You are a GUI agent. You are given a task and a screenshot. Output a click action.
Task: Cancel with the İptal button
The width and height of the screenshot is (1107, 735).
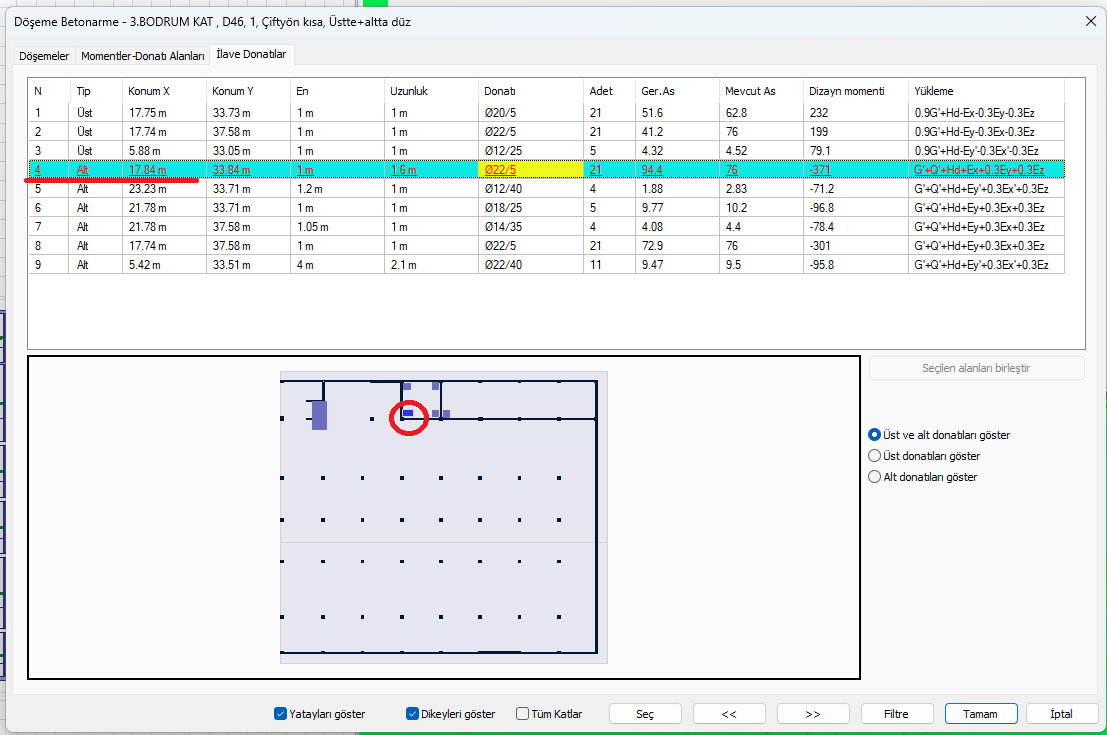pos(1061,714)
